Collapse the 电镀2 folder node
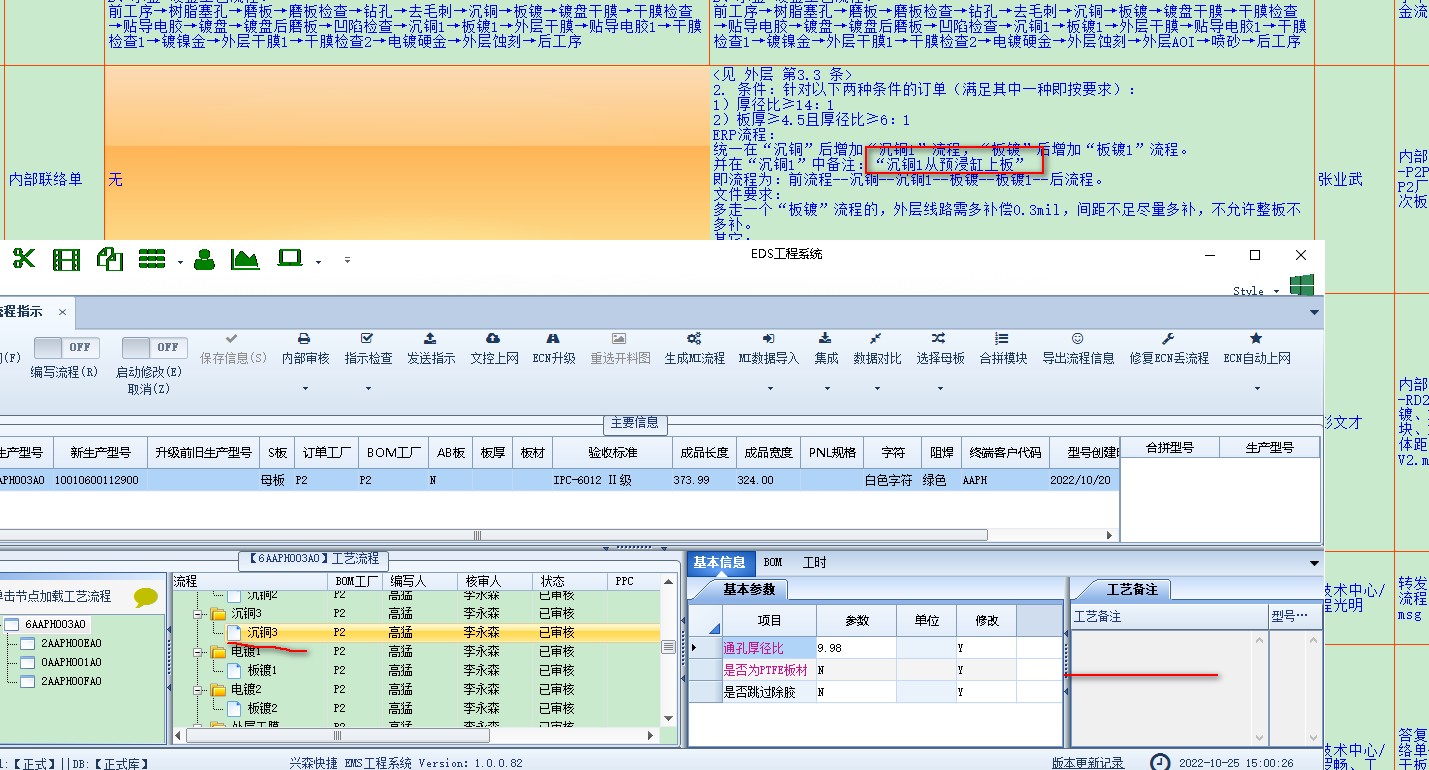This screenshot has height=770, width=1429. click(x=198, y=690)
